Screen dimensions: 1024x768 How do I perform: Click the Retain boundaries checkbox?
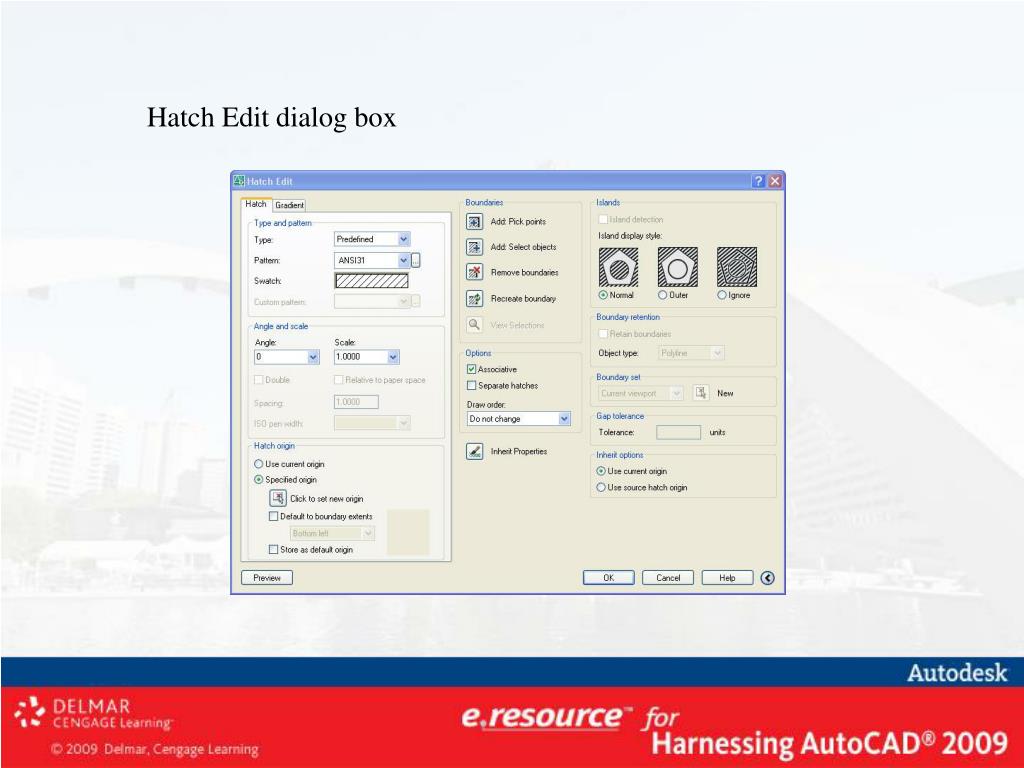click(603, 334)
